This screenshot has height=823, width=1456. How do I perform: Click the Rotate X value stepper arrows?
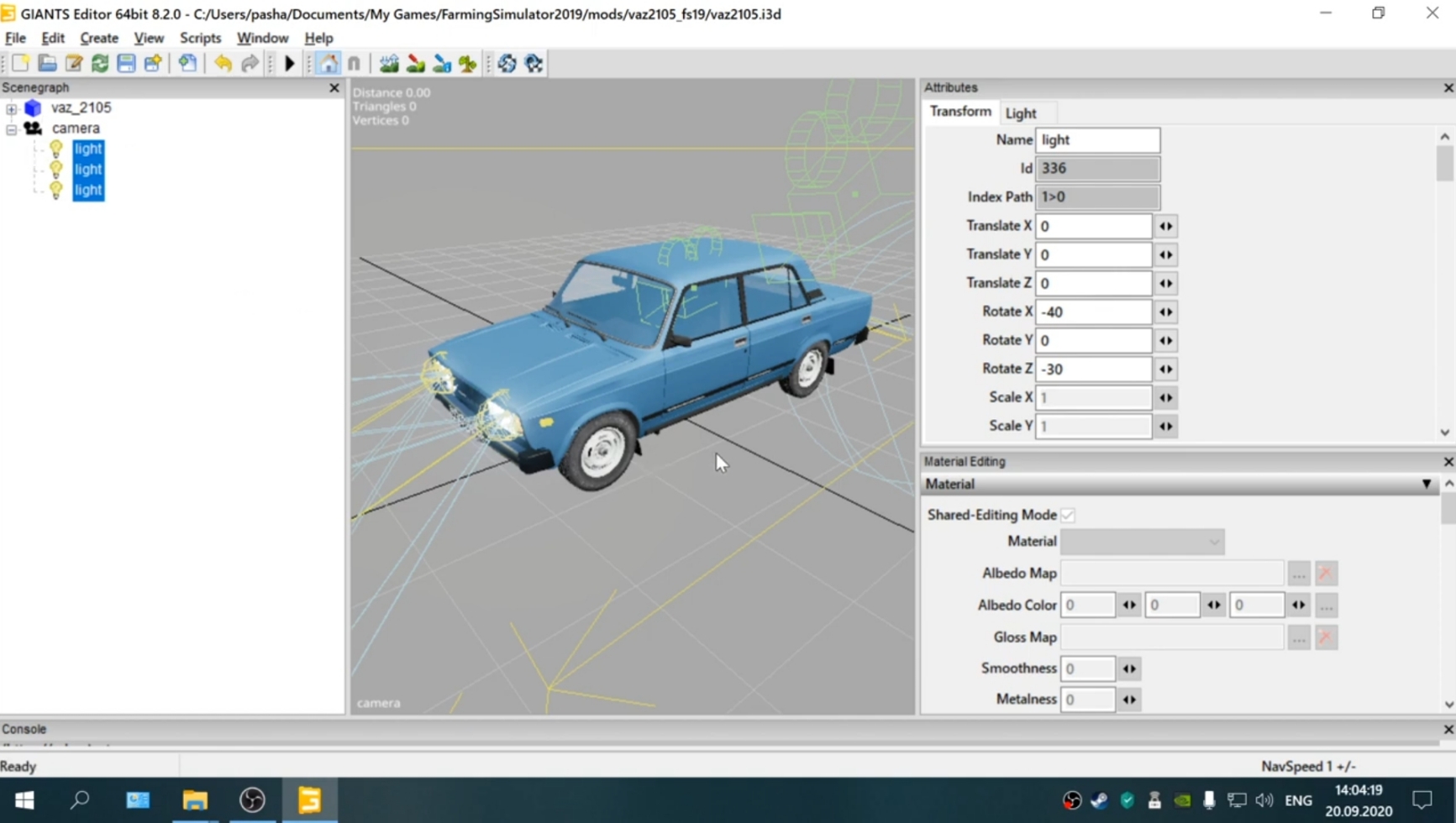[x=1165, y=312]
